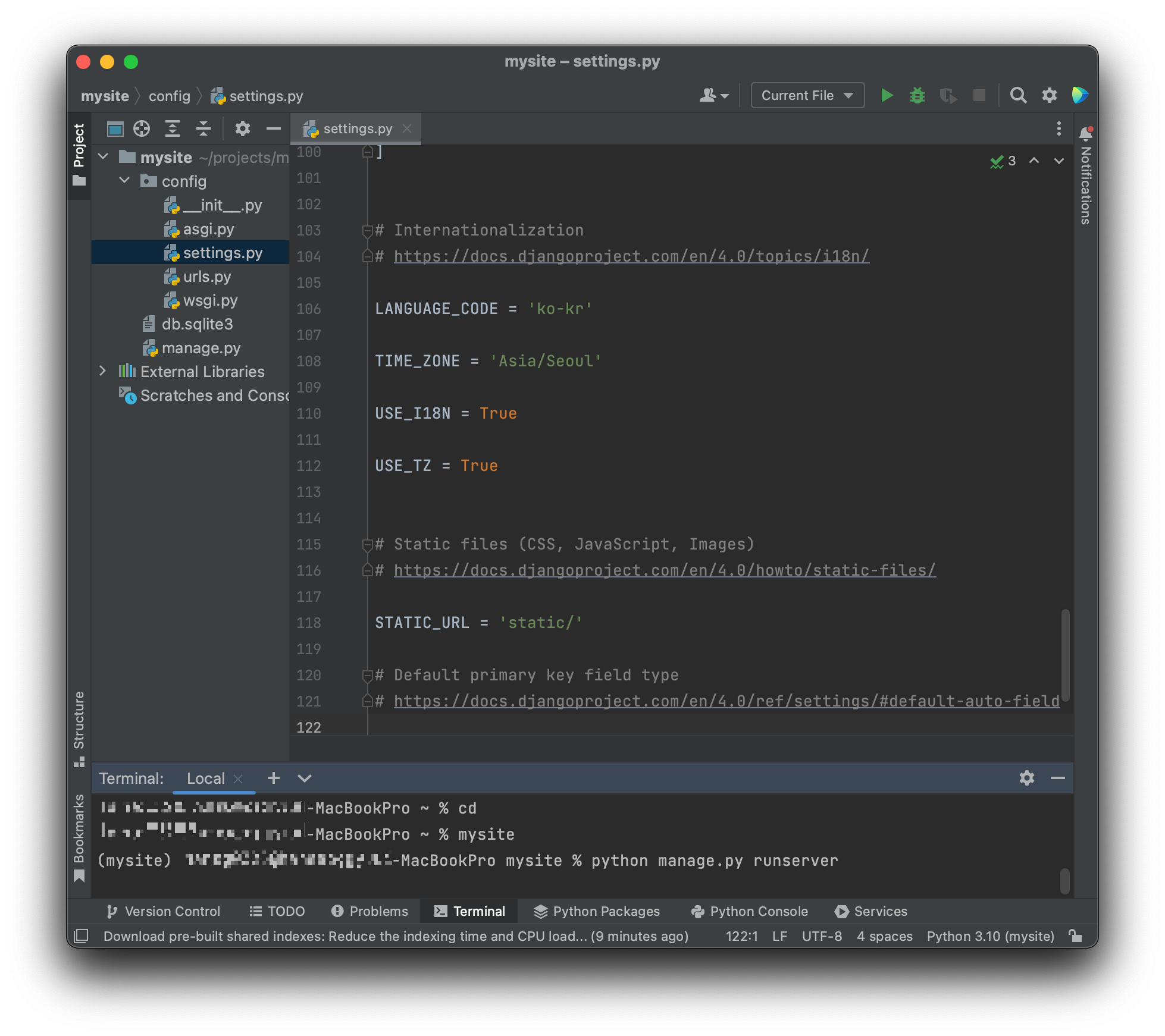Image resolution: width=1165 pixels, height=1036 pixels.
Task: Click the Debug bug icon
Action: coord(917,96)
